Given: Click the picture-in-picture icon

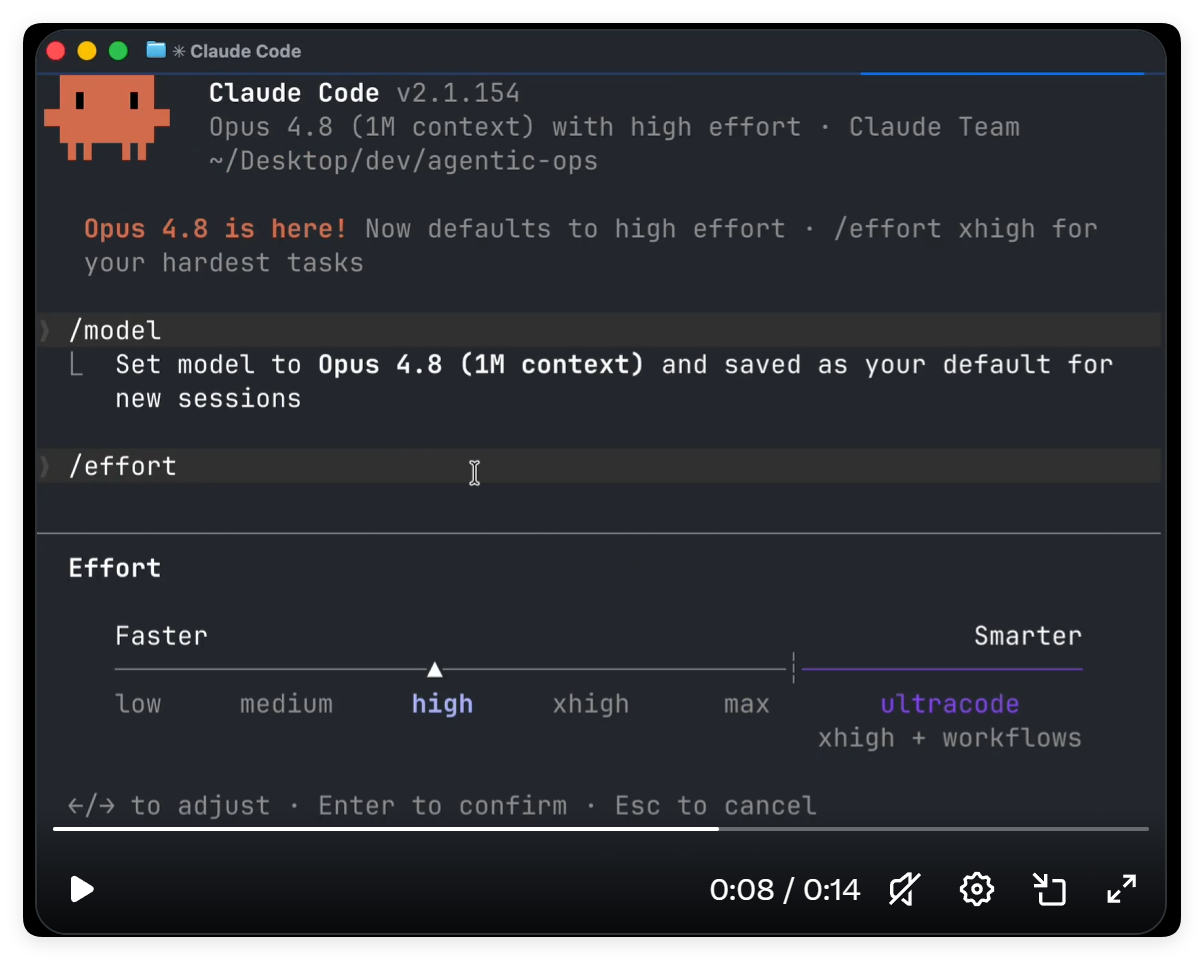Looking at the screenshot, I should tap(1050, 889).
